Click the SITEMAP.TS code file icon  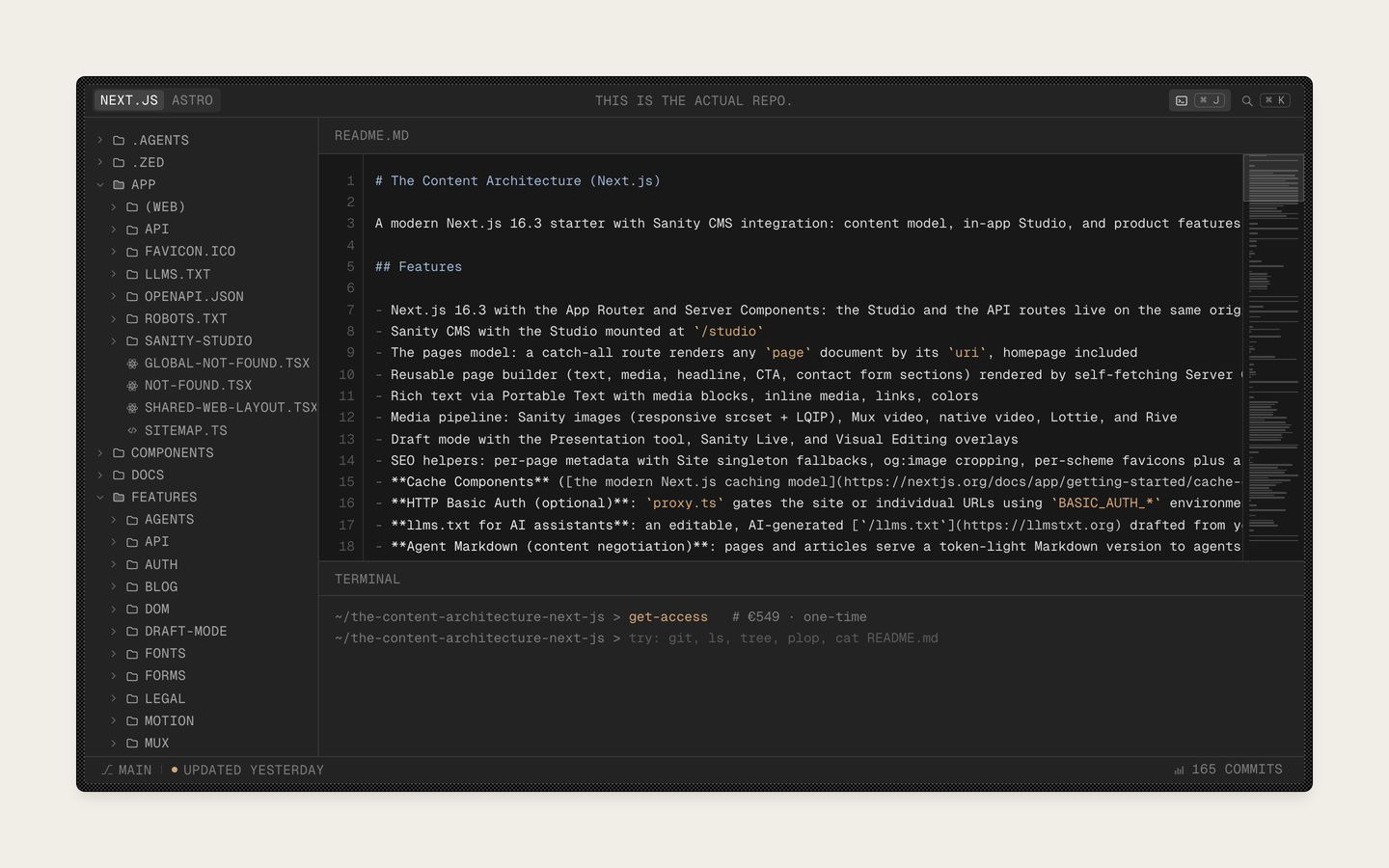(132, 430)
